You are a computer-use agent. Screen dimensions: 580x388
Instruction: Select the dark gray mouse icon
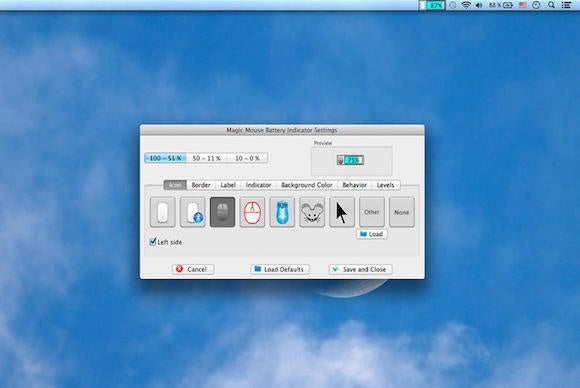[222, 212]
